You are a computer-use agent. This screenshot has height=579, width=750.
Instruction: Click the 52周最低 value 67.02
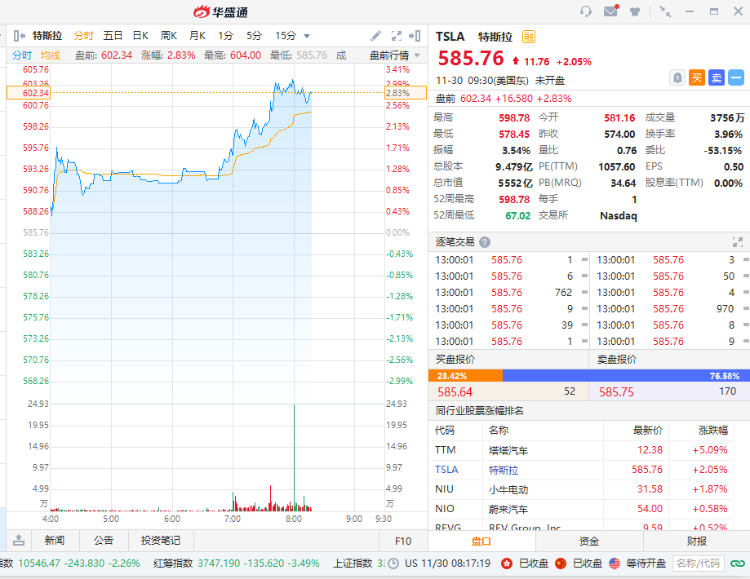click(x=518, y=216)
